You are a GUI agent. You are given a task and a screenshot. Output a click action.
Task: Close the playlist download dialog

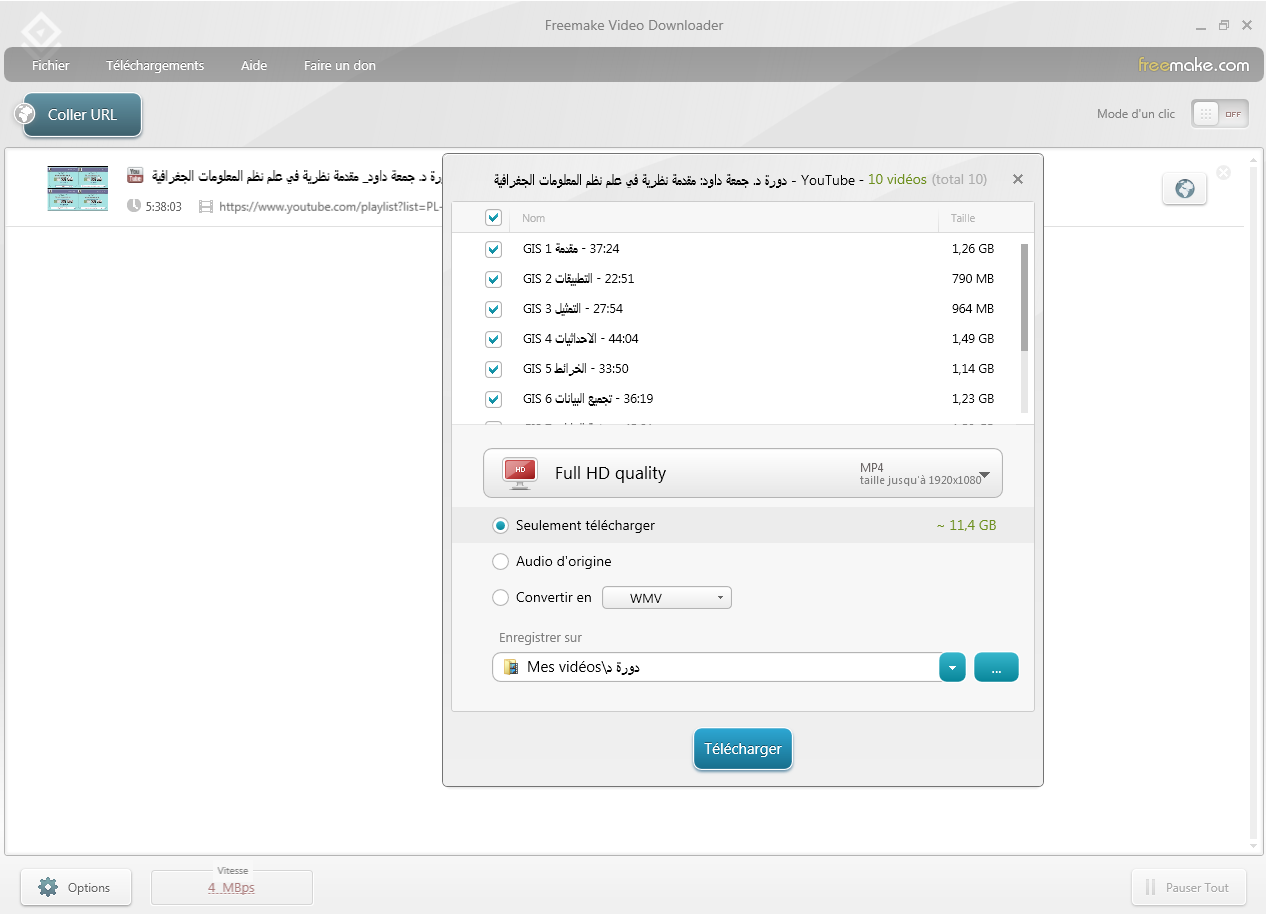pos(1018,179)
